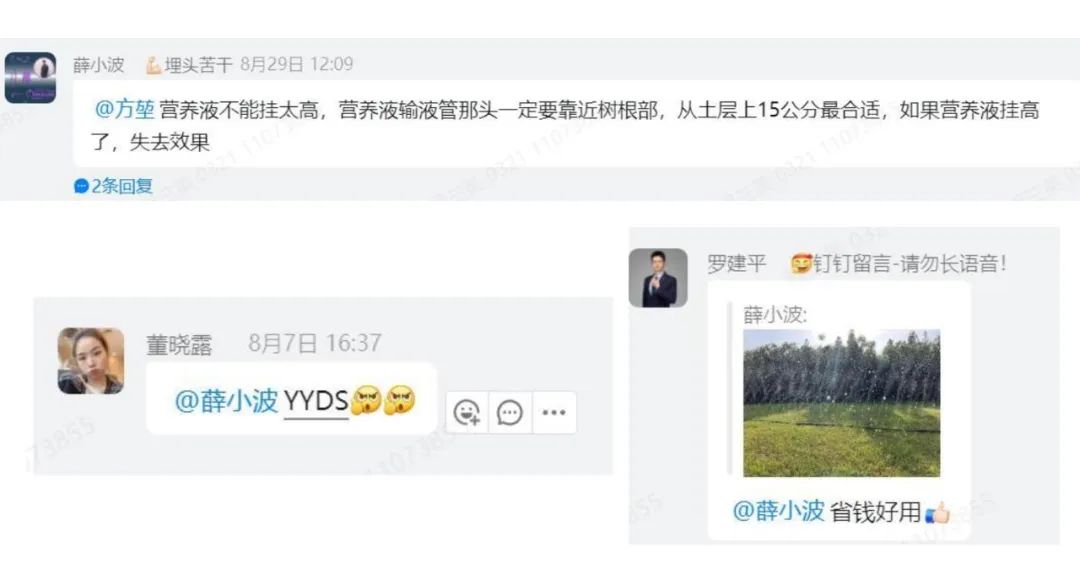Image resolution: width=1080 pixels, height=575 pixels.
Task: Click the quoted 薛小波: header in reply
Action: [x=775, y=315]
